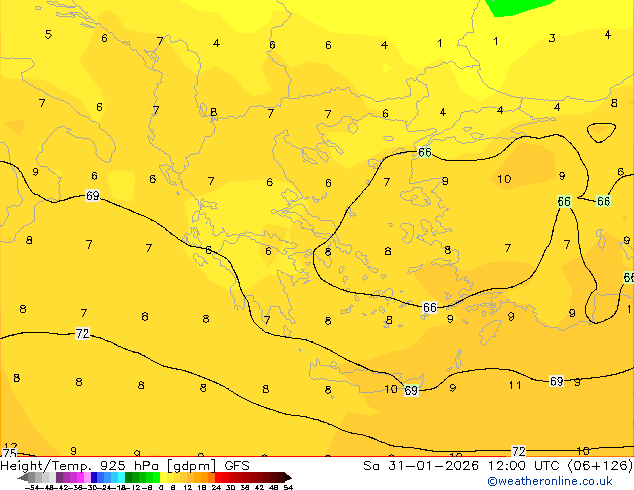Viewport: 634px width, 490px height.
Task: Click the gray left arrow end of legend
Action: [23, 477]
